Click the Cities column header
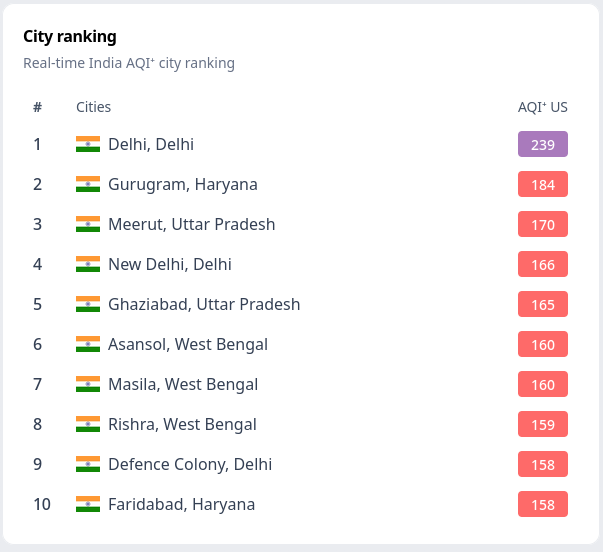 click(93, 107)
